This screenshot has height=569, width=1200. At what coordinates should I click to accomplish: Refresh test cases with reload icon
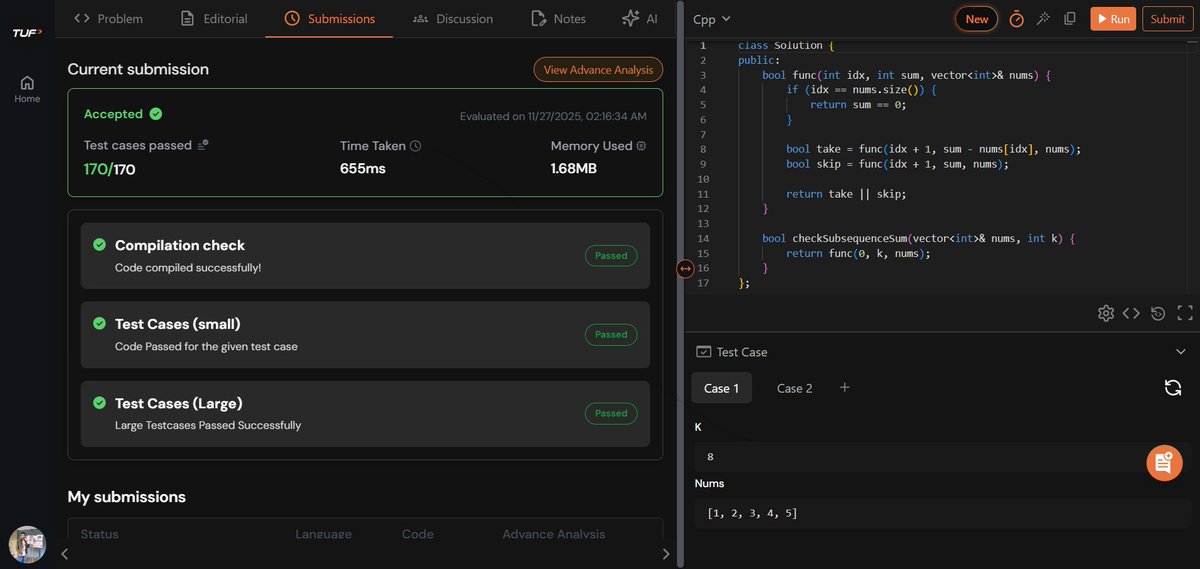1173,388
